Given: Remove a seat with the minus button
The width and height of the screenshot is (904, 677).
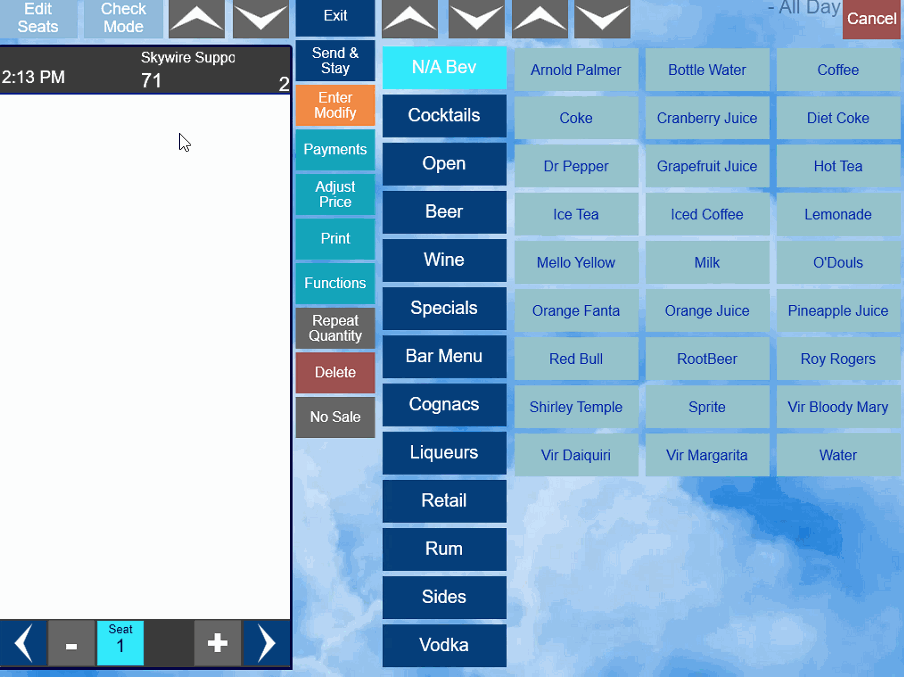Looking at the screenshot, I should pyautogui.click(x=71, y=643).
